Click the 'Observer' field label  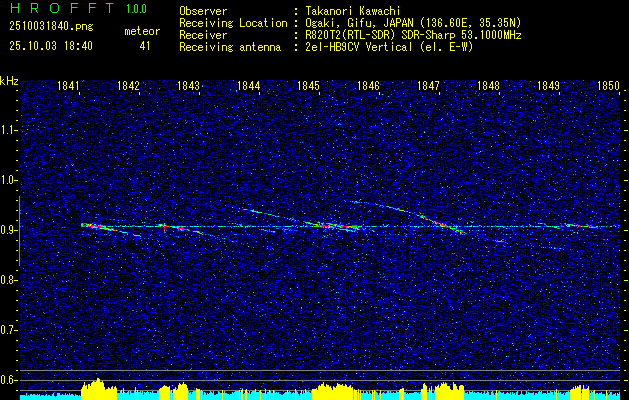[203, 11]
